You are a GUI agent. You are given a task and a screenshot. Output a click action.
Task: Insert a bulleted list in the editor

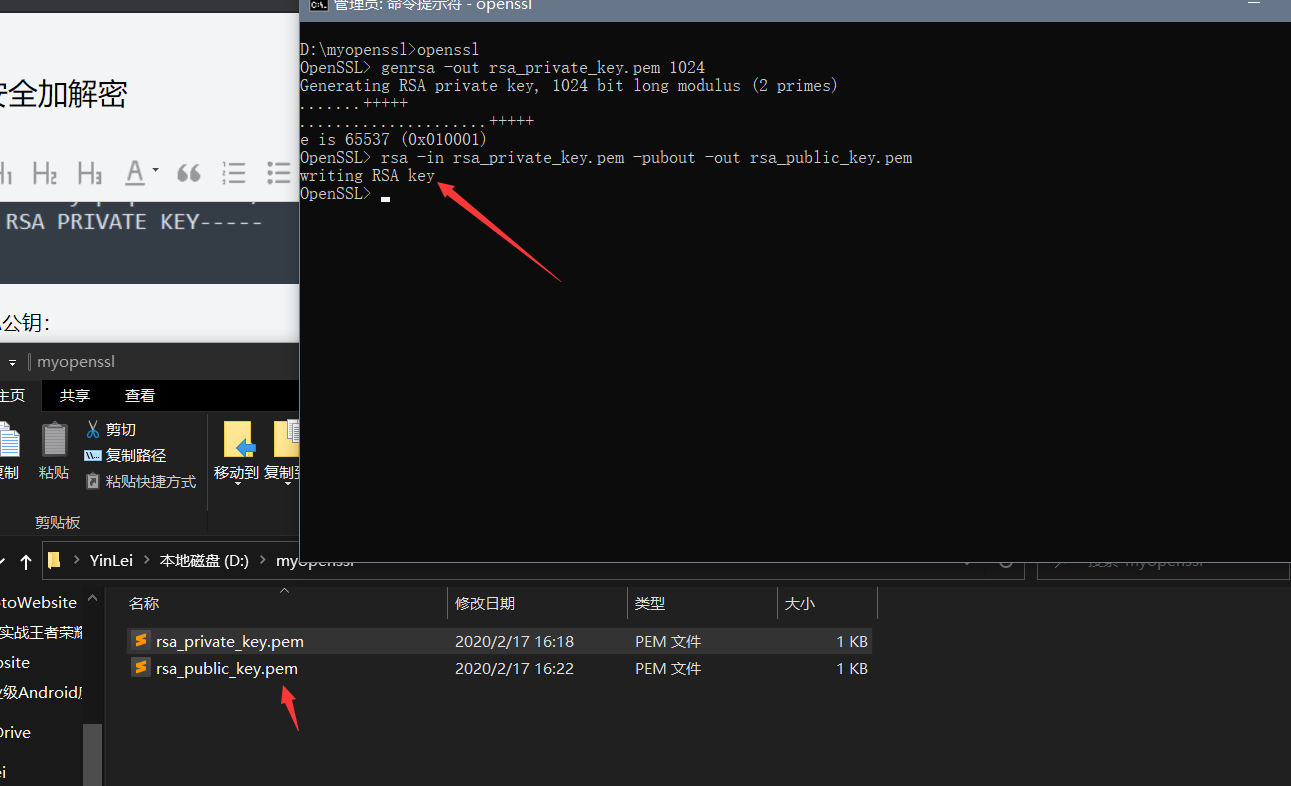[279, 173]
